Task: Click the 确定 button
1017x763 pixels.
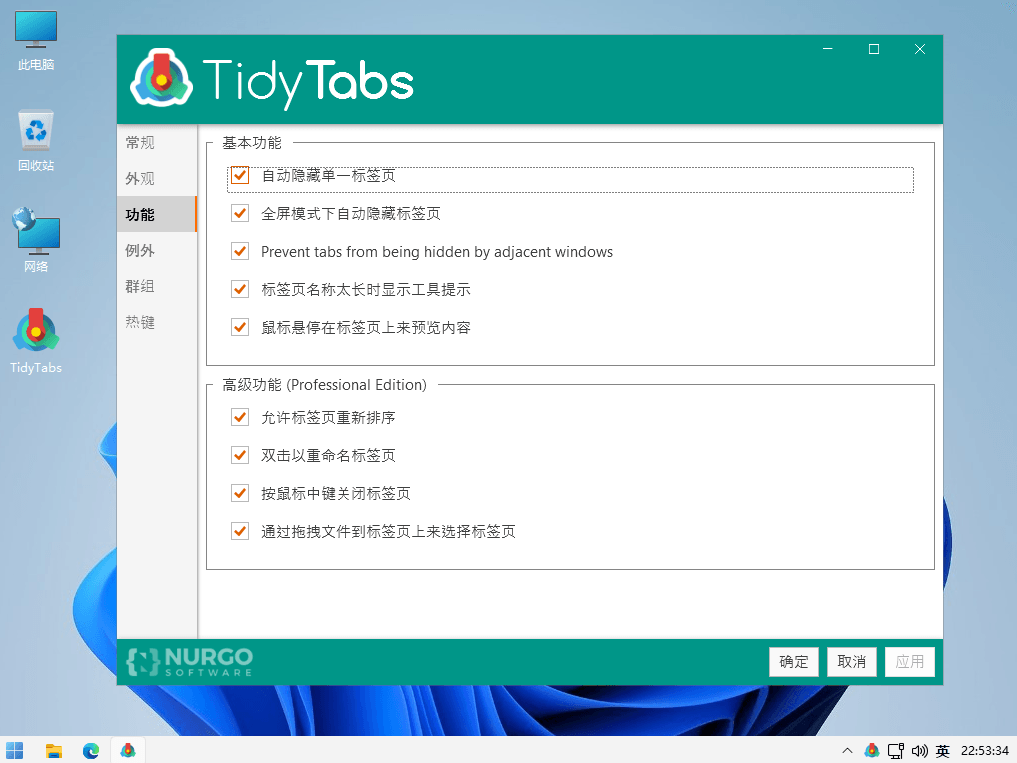Action: click(793, 662)
